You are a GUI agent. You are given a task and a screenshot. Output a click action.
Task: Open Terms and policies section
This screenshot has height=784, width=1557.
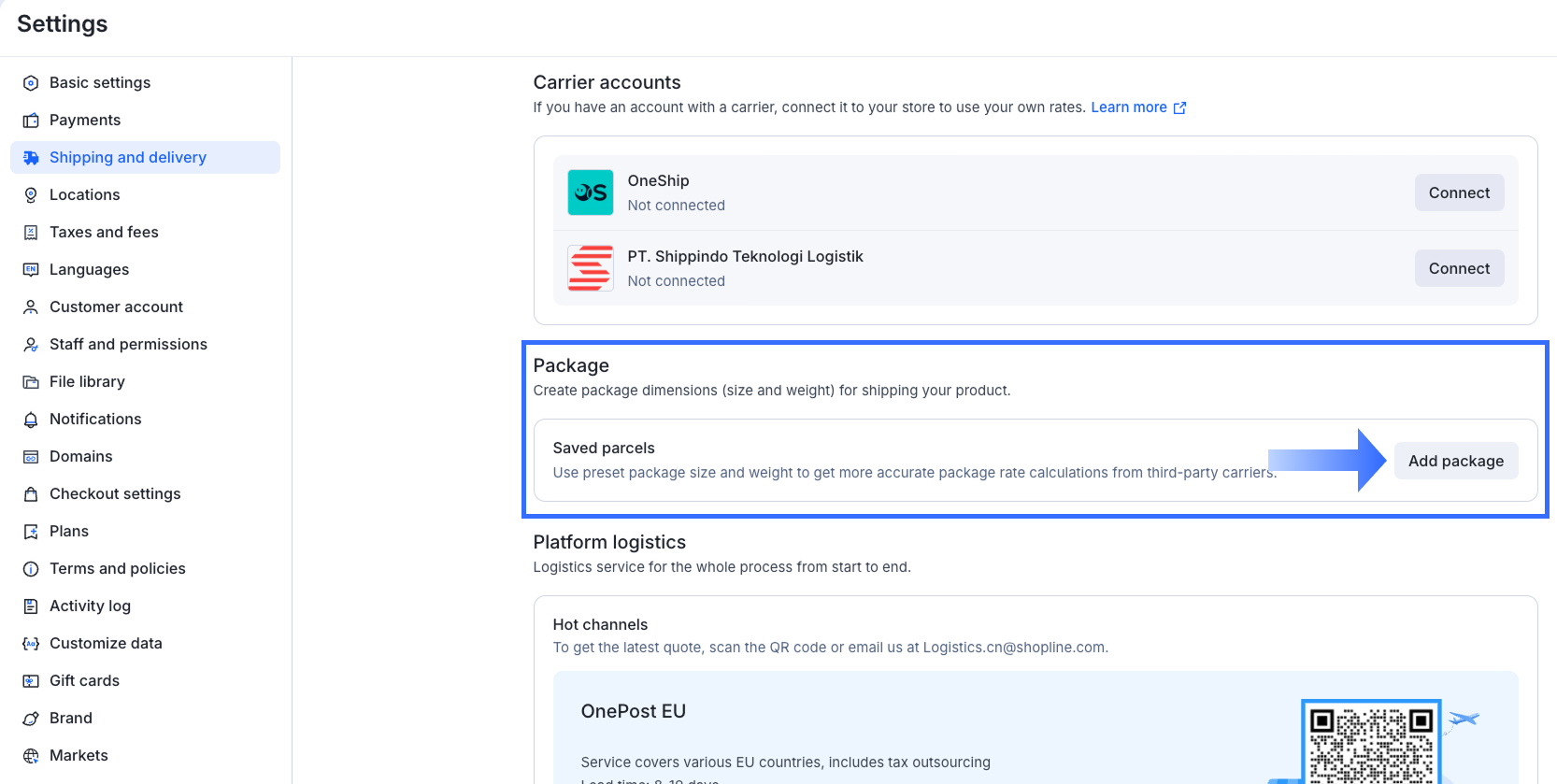(118, 569)
